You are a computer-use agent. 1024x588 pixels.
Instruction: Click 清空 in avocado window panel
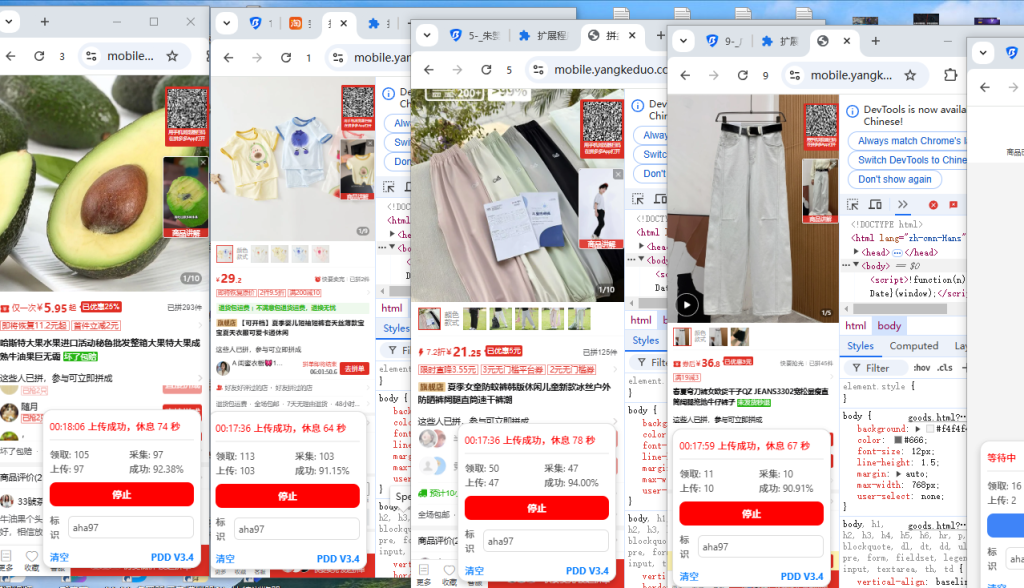(59, 557)
